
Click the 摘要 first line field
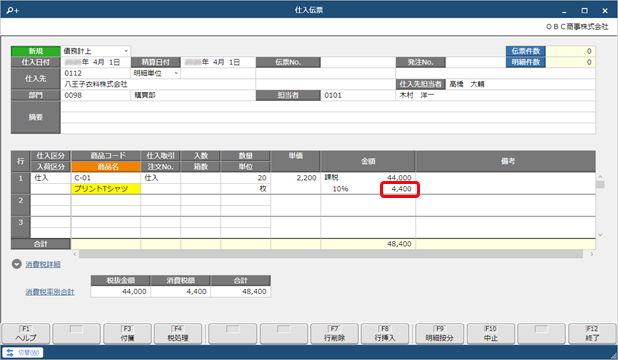point(328,106)
